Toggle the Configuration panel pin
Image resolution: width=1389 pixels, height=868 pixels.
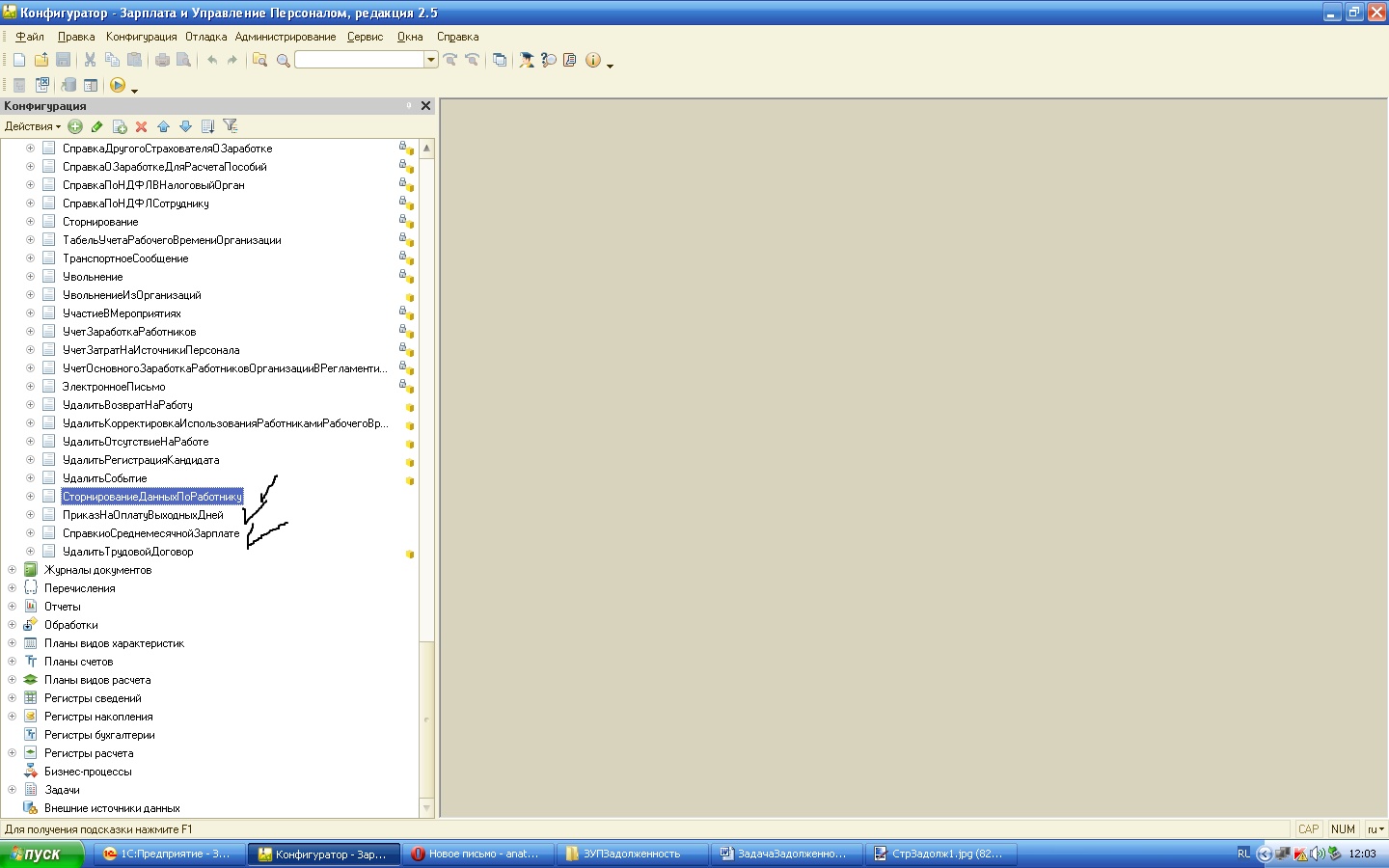408,106
